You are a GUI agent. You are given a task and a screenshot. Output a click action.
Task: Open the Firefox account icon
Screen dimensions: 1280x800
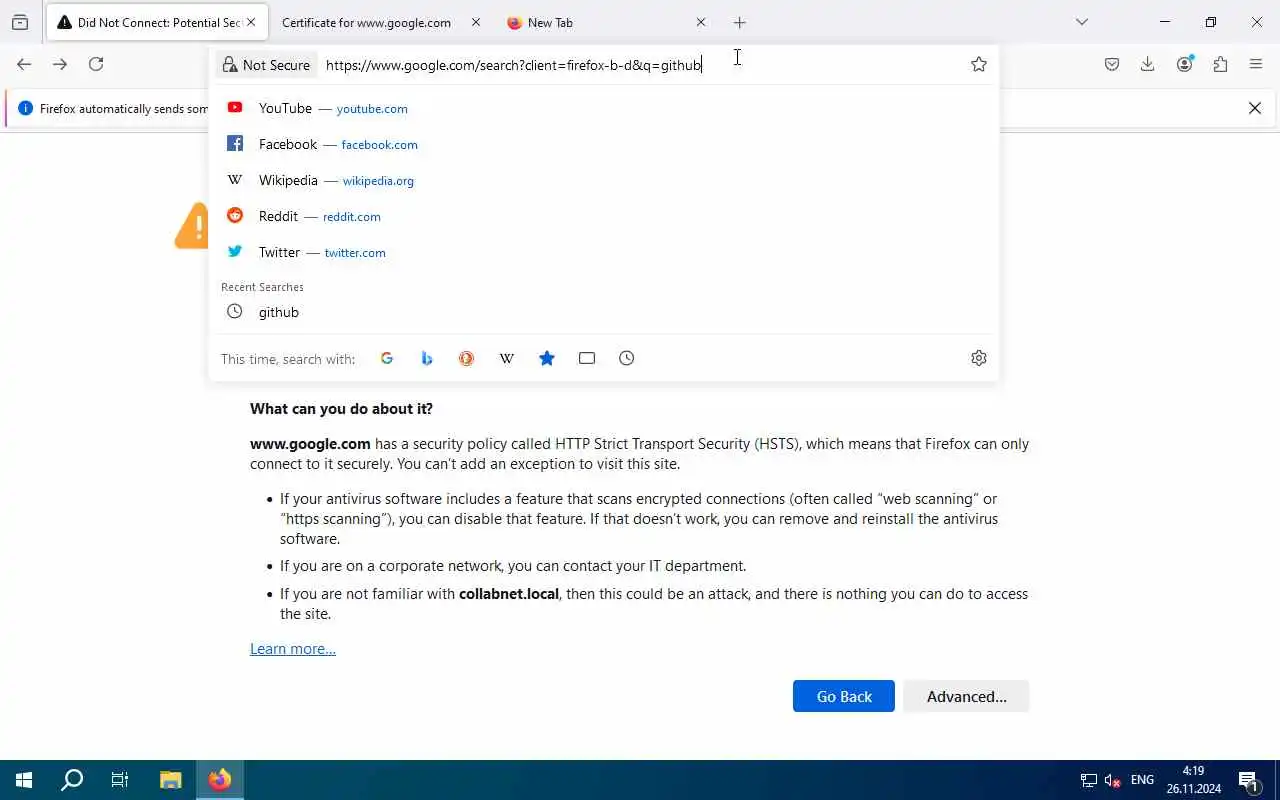coord(1184,64)
